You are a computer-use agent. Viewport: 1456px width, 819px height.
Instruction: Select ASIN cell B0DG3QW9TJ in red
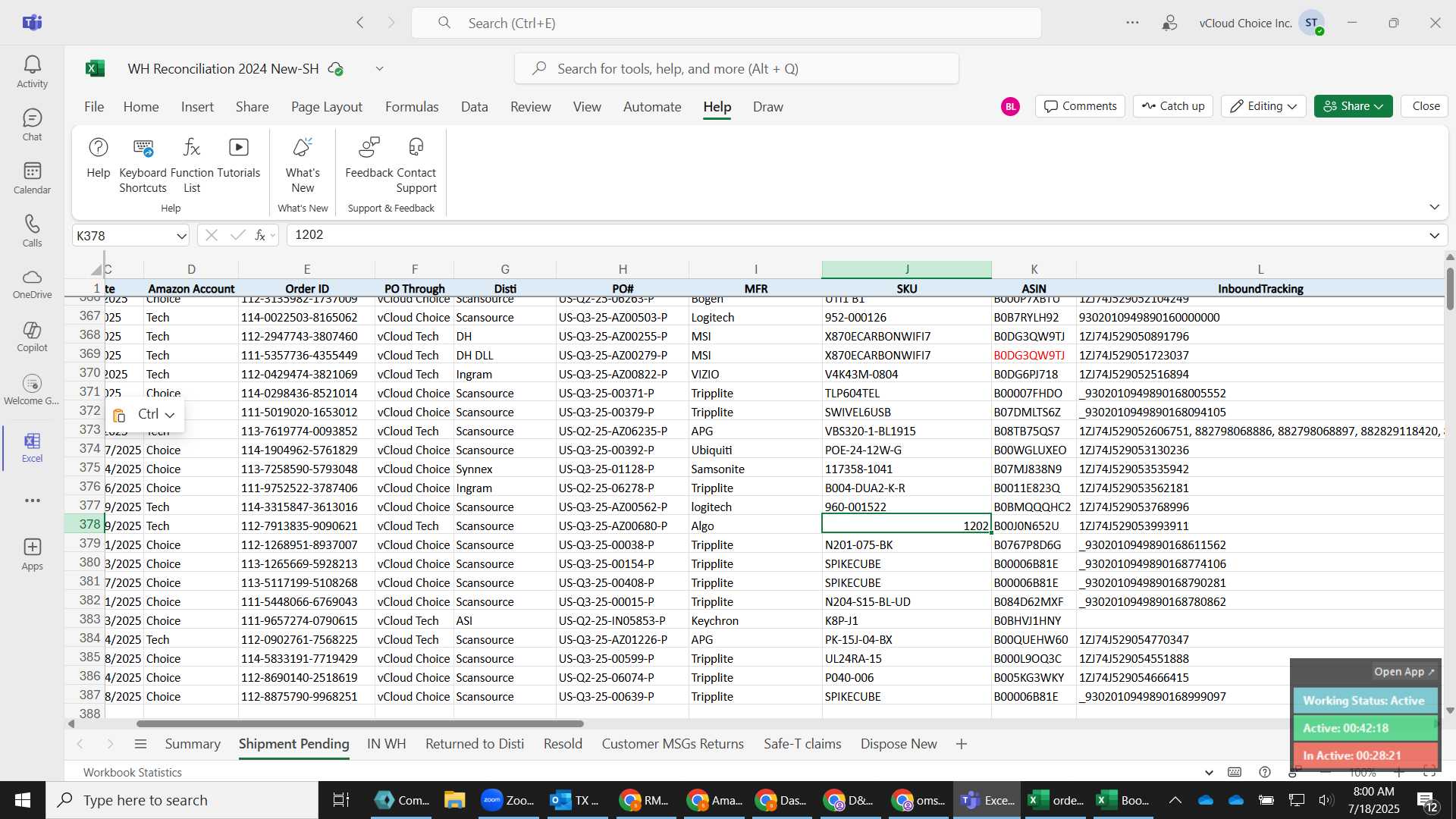click(1033, 355)
